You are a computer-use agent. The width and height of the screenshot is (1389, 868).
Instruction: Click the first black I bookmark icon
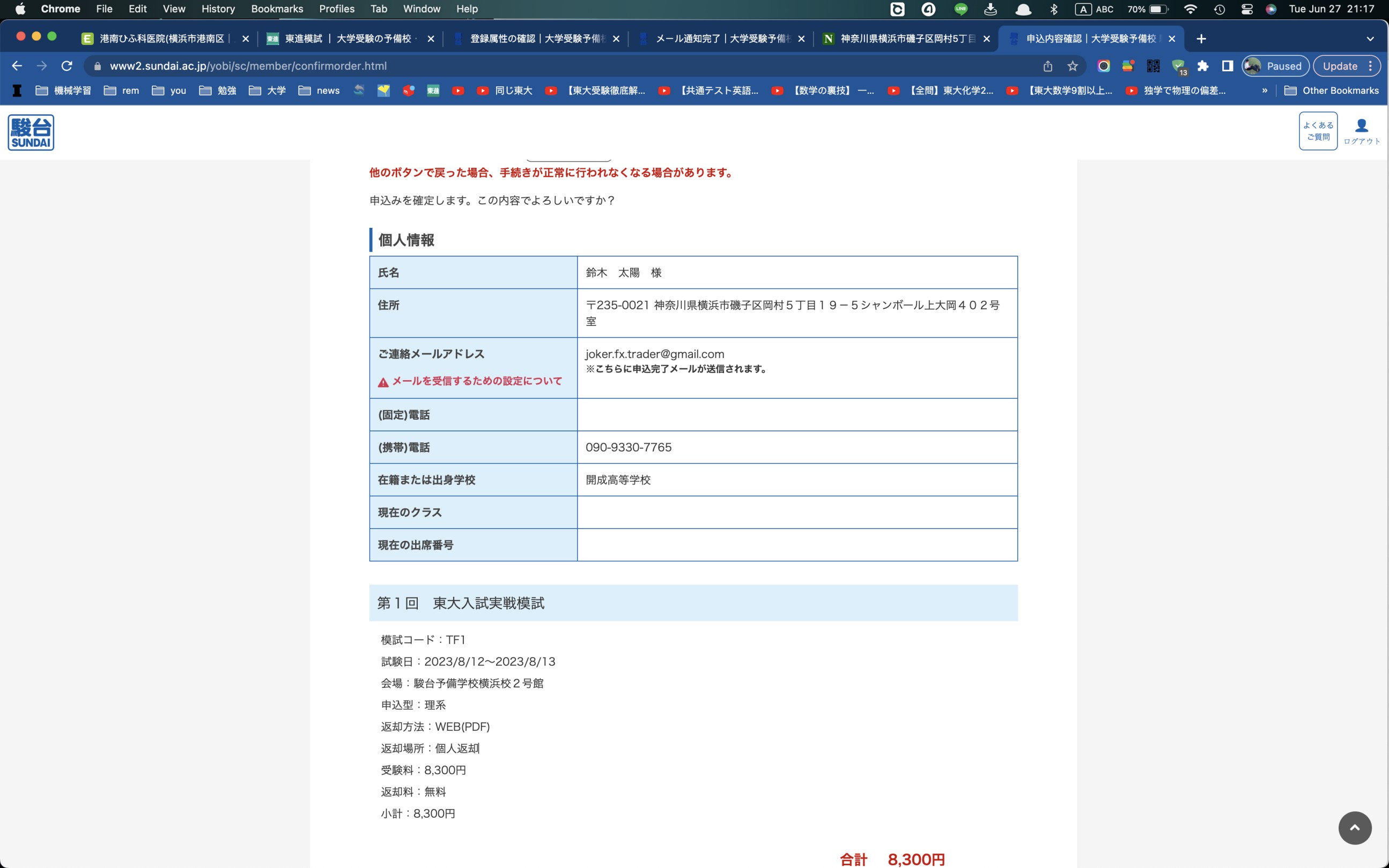click(17, 90)
